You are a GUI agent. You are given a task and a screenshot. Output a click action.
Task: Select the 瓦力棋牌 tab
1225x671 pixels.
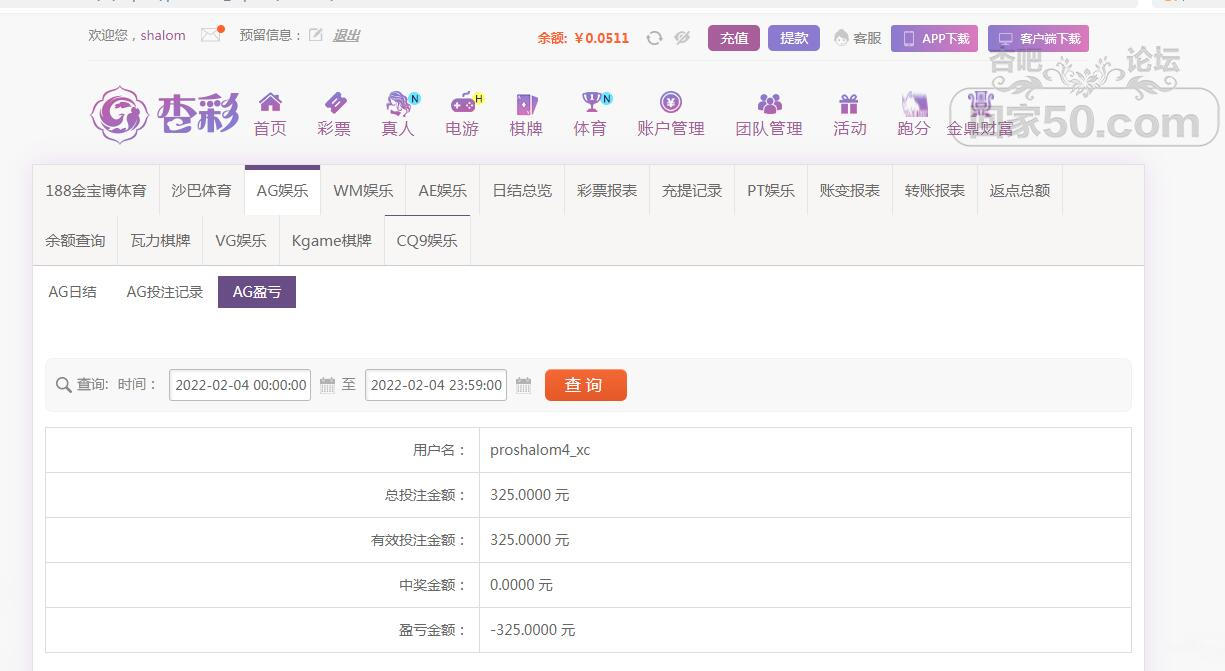click(160, 240)
